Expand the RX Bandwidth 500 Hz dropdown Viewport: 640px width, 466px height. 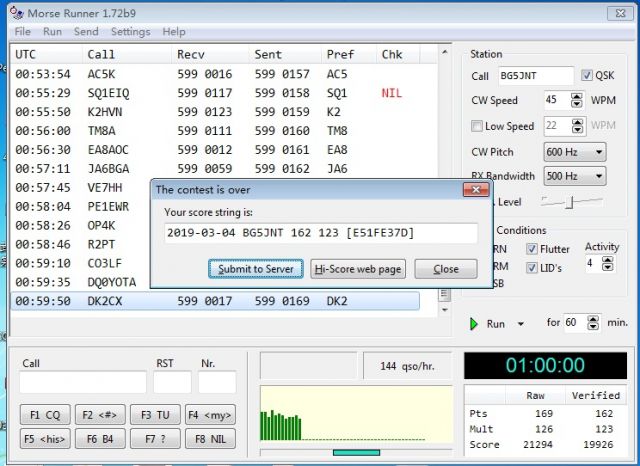(x=575, y=176)
